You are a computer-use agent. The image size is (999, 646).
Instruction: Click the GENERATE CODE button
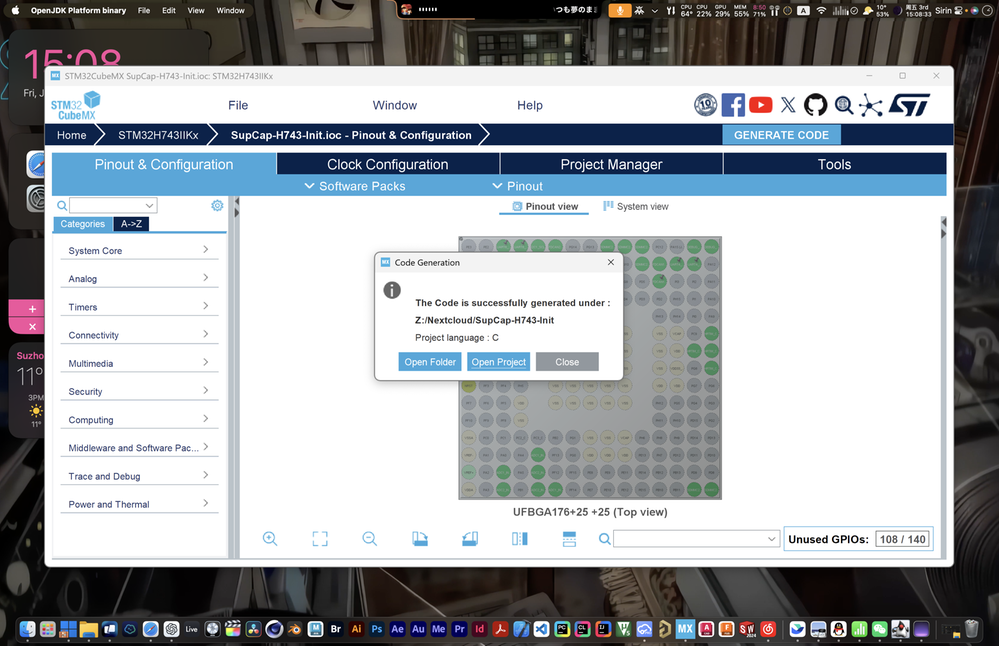782,134
